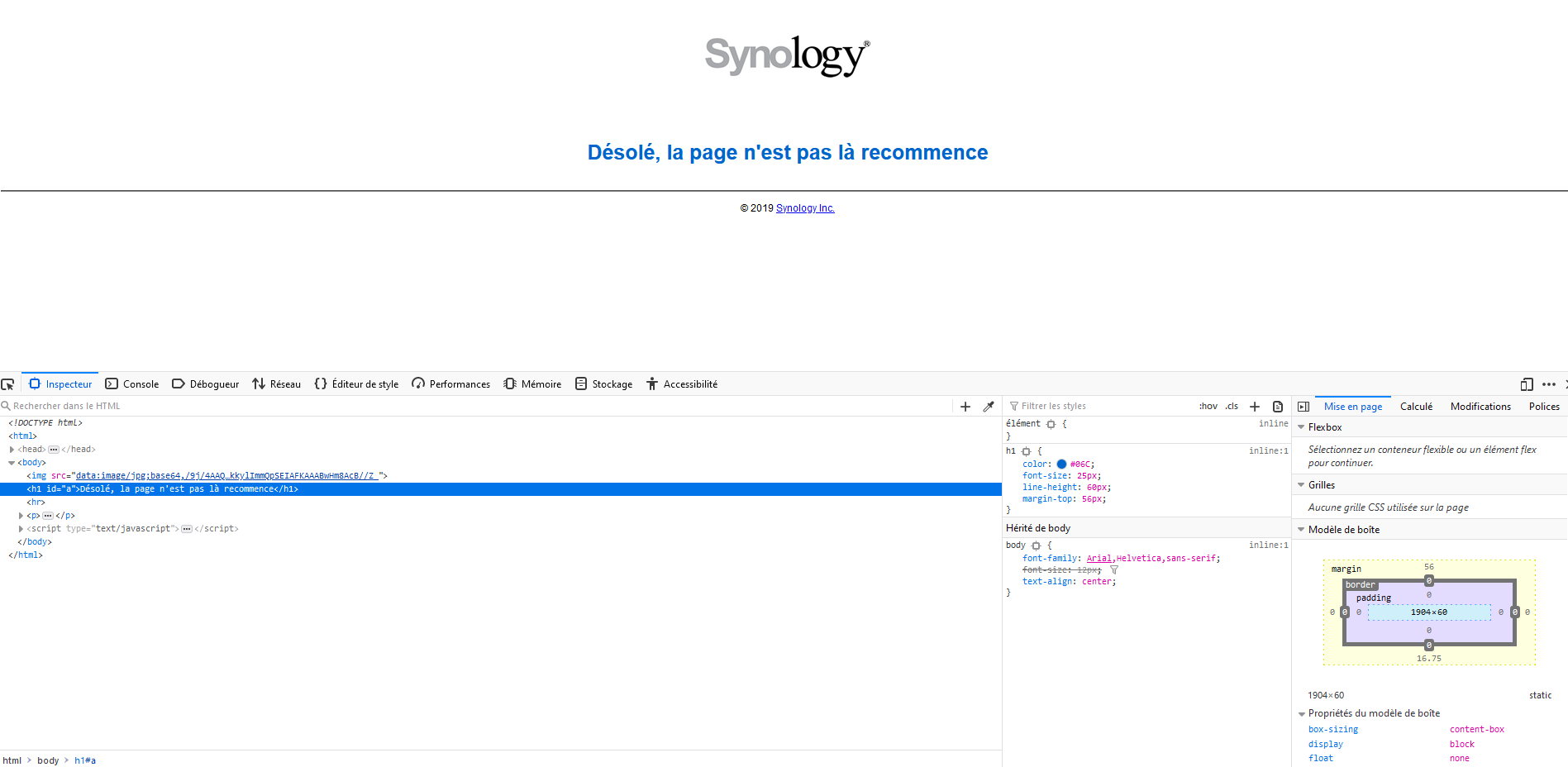The width and height of the screenshot is (1568, 767).
Task: Expand the head element node
Action: coord(12,450)
